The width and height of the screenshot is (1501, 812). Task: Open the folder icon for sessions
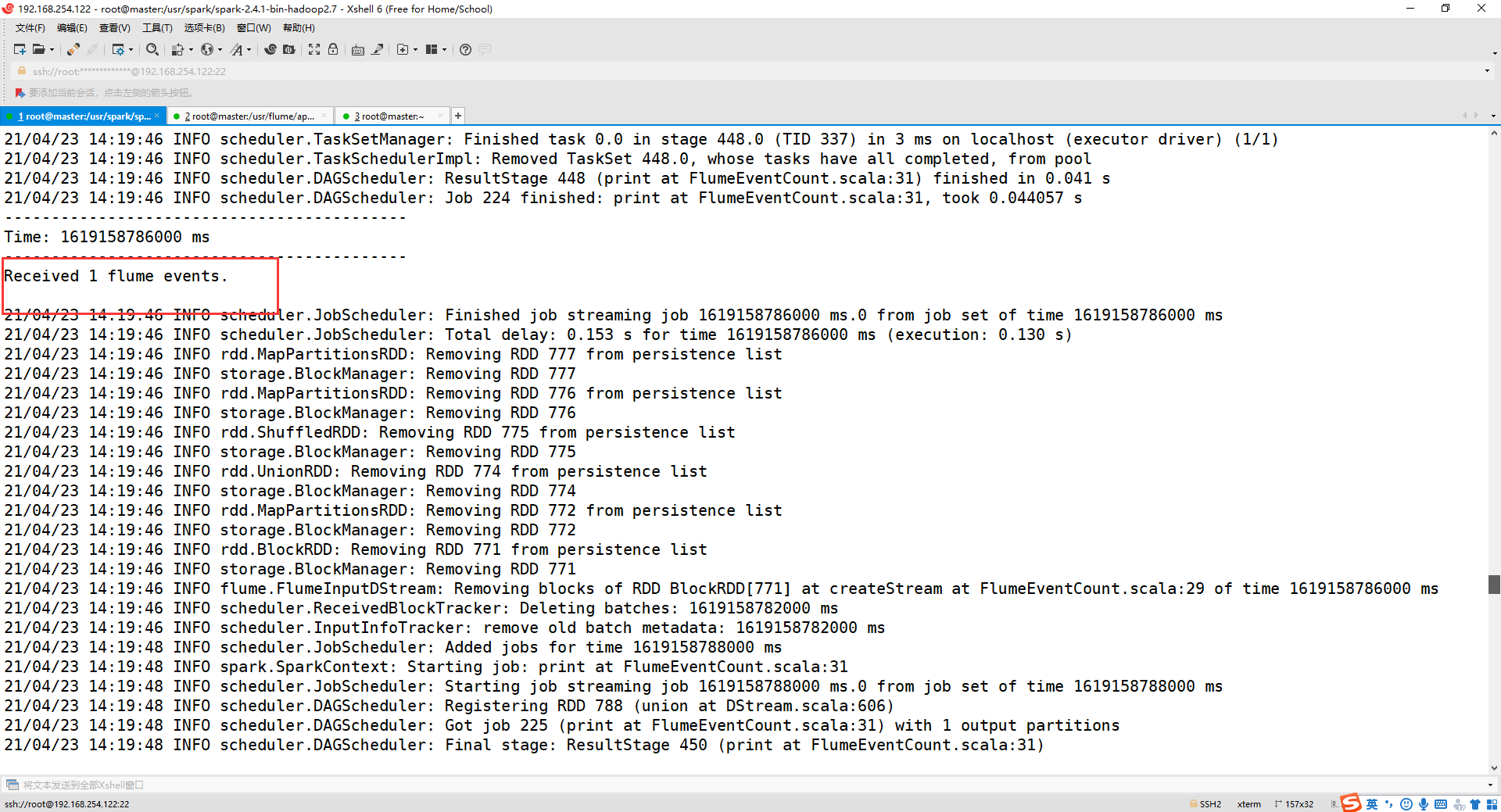tap(38, 49)
